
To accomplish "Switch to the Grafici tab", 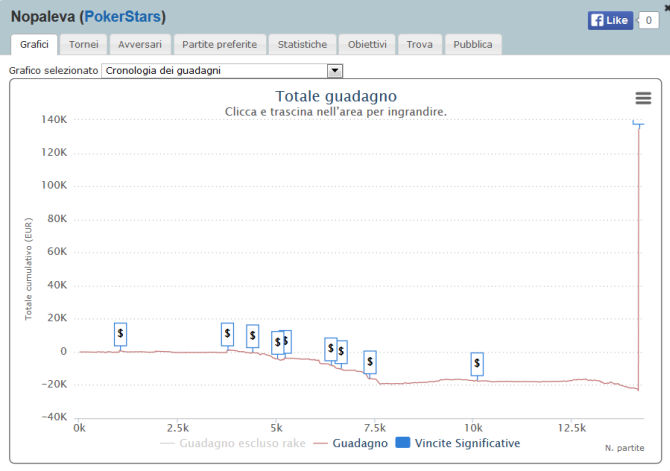I will click(x=34, y=44).
